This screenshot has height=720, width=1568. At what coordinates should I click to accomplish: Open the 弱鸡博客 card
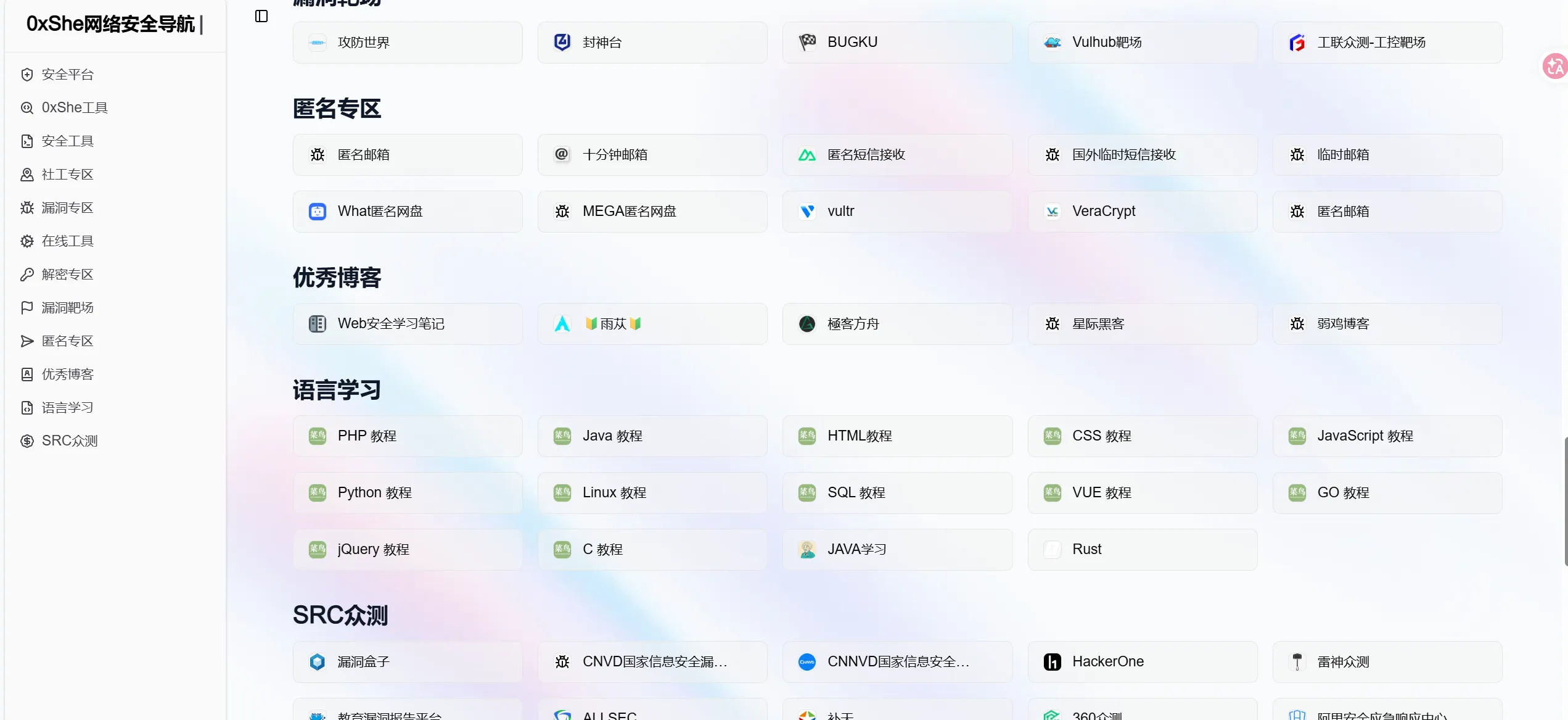click(x=1387, y=324)
